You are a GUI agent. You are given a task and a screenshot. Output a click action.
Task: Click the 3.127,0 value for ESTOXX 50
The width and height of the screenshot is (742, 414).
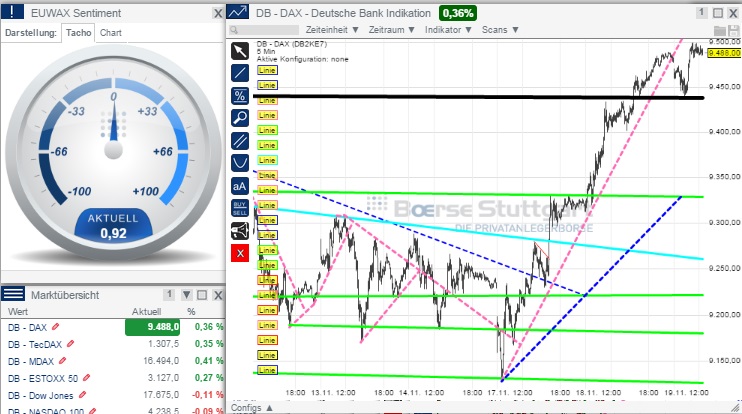164,378
